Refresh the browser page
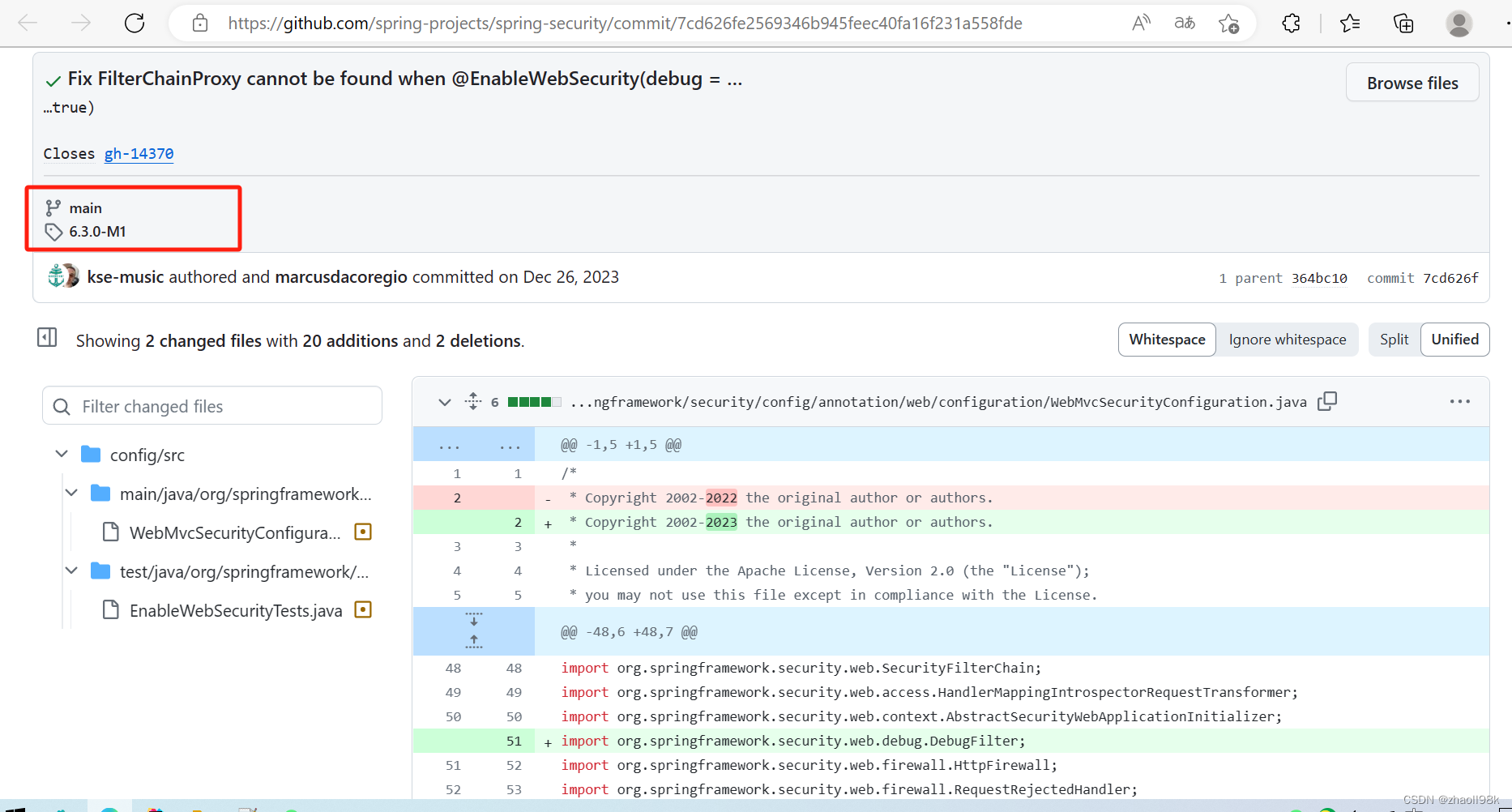1512x812 pixels. tap(135, 23)
